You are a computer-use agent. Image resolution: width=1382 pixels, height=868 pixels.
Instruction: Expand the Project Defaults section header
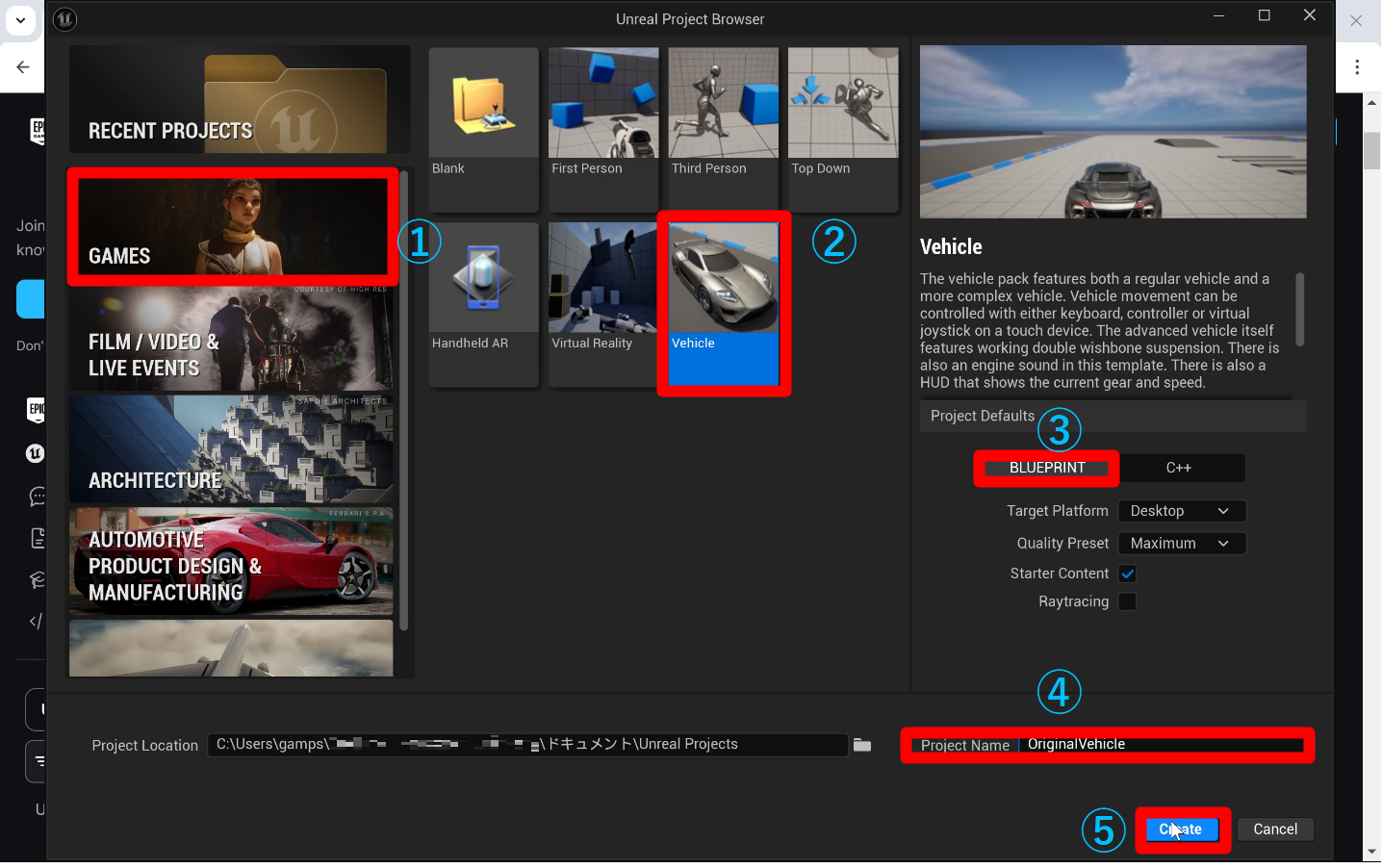click(x=1113, y=416)
